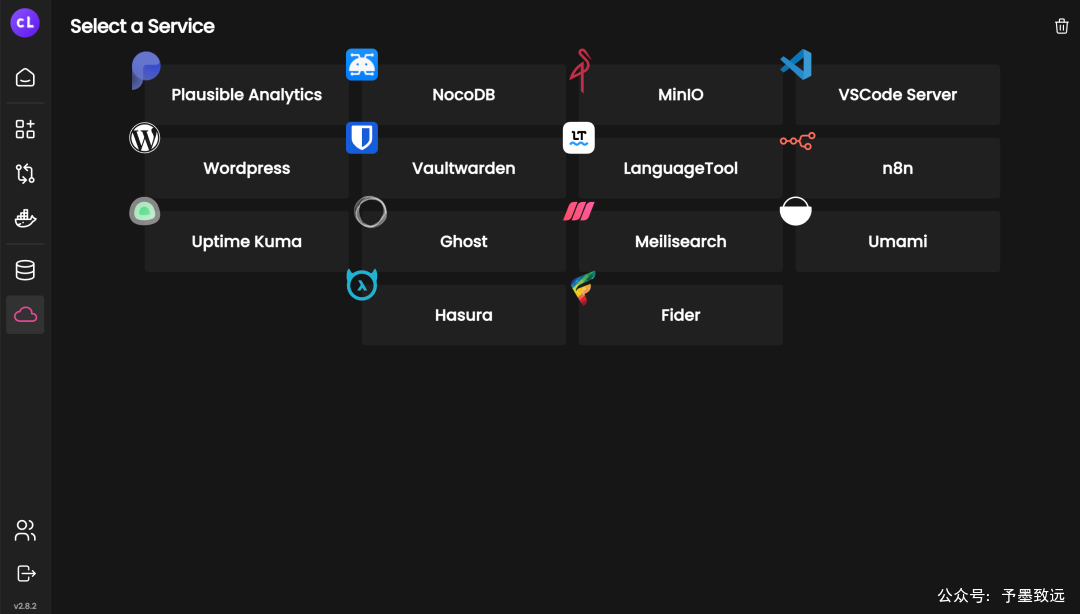Open applications via the grid-plus sidebar icon
This screenshot has height=614, width=1080.
click(25, 129)
